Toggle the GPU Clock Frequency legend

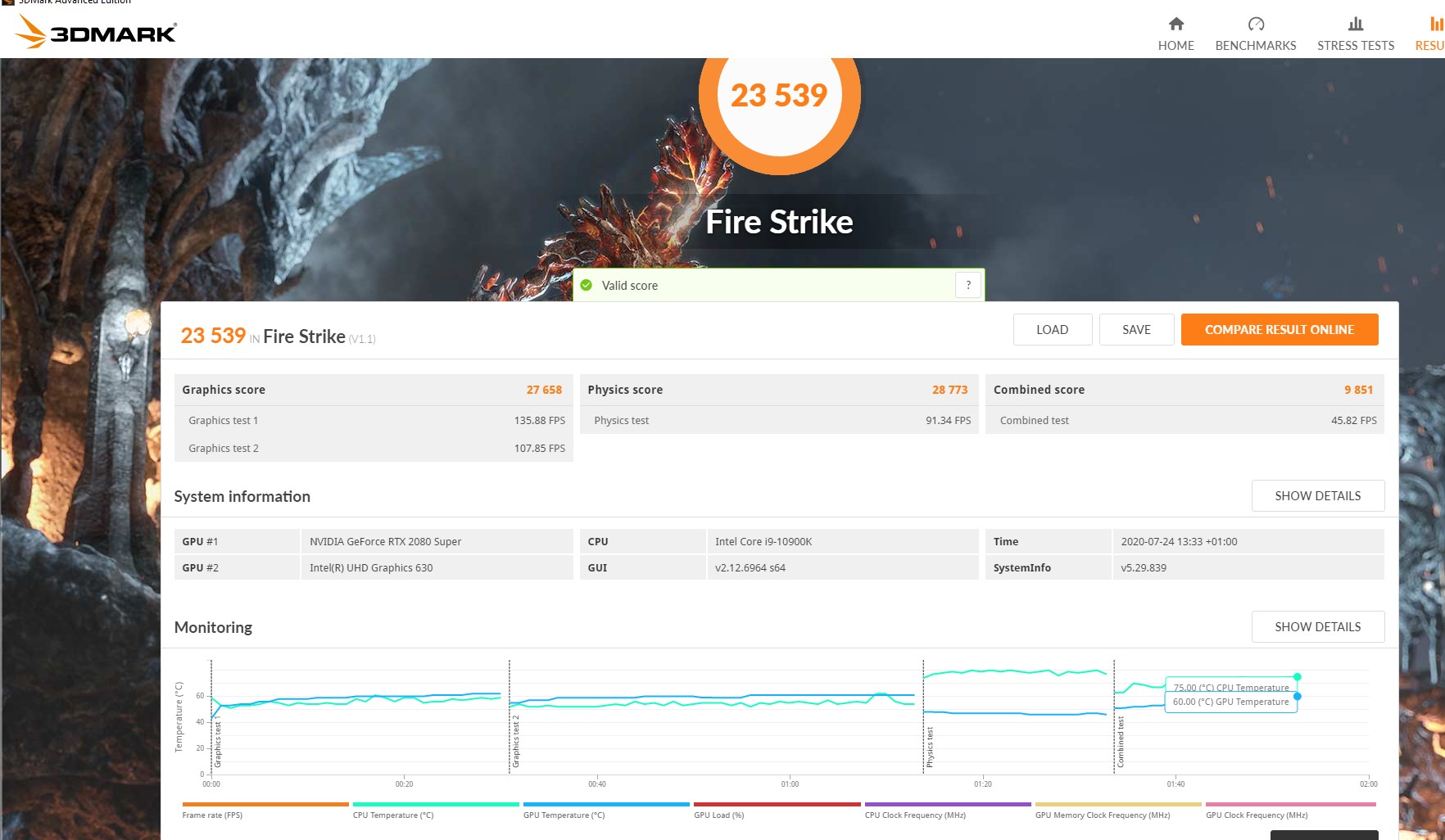click(x=1290, y=811)
